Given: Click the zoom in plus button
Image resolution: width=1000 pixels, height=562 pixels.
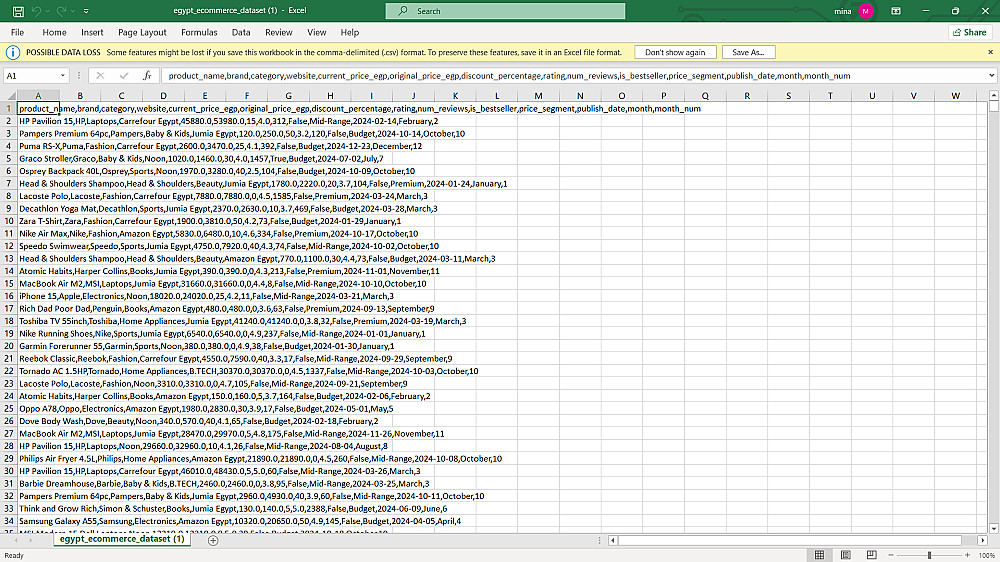Looking at the screenshot, I should (x=967, y=555).
